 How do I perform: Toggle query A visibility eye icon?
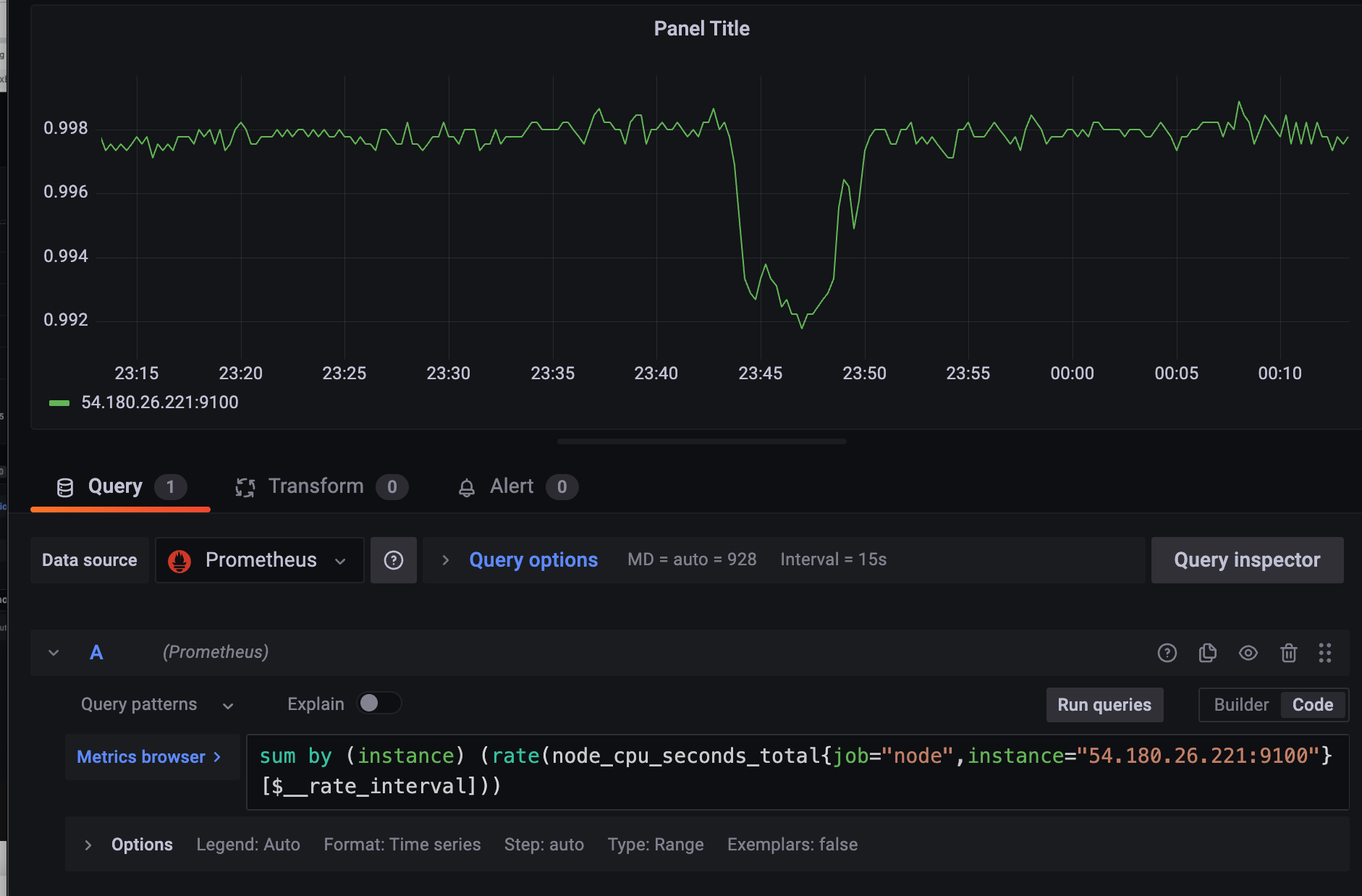1248,653
